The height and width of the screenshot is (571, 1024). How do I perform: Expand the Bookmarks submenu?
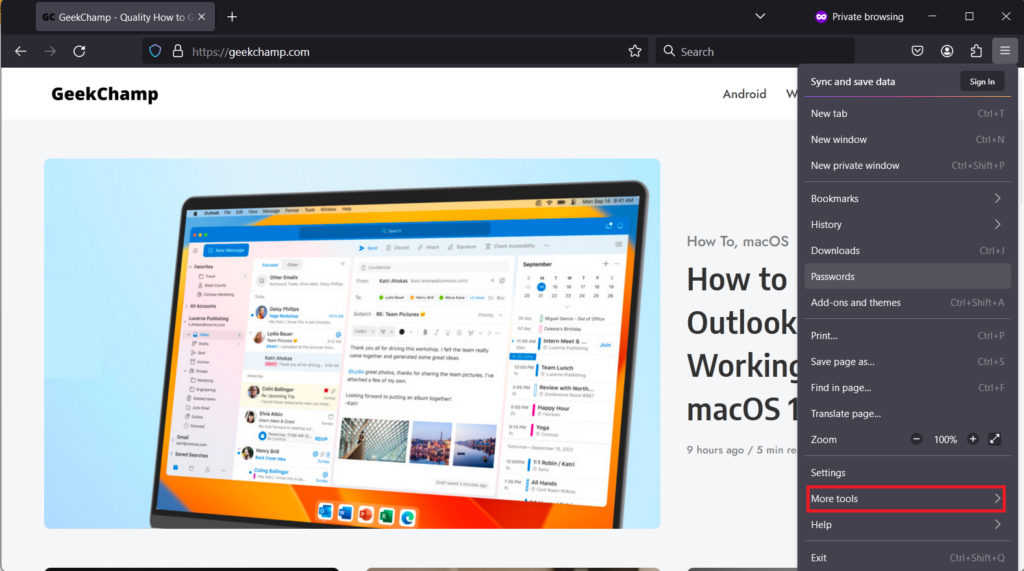point(905,198)
